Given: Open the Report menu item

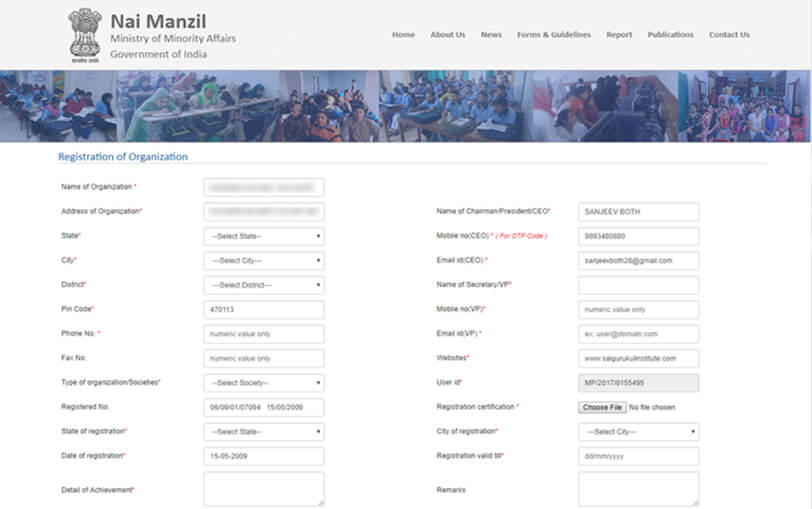Looking at the screenshot, I should tap(619, 35).
